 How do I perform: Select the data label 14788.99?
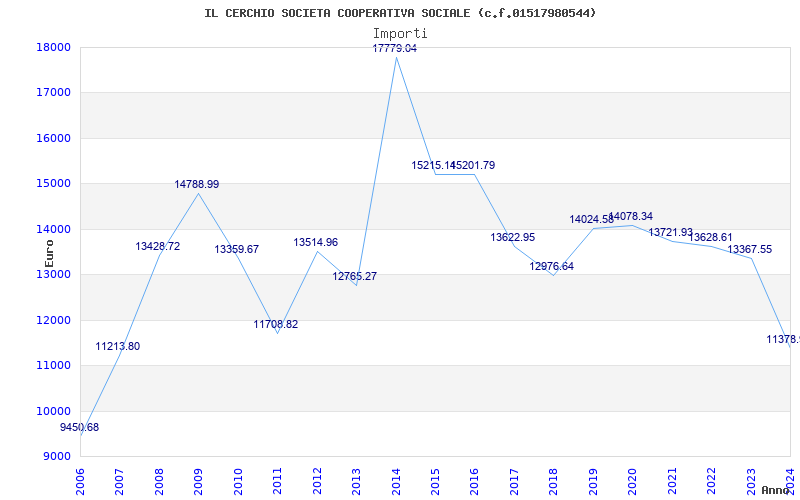[x=197, y=184]
